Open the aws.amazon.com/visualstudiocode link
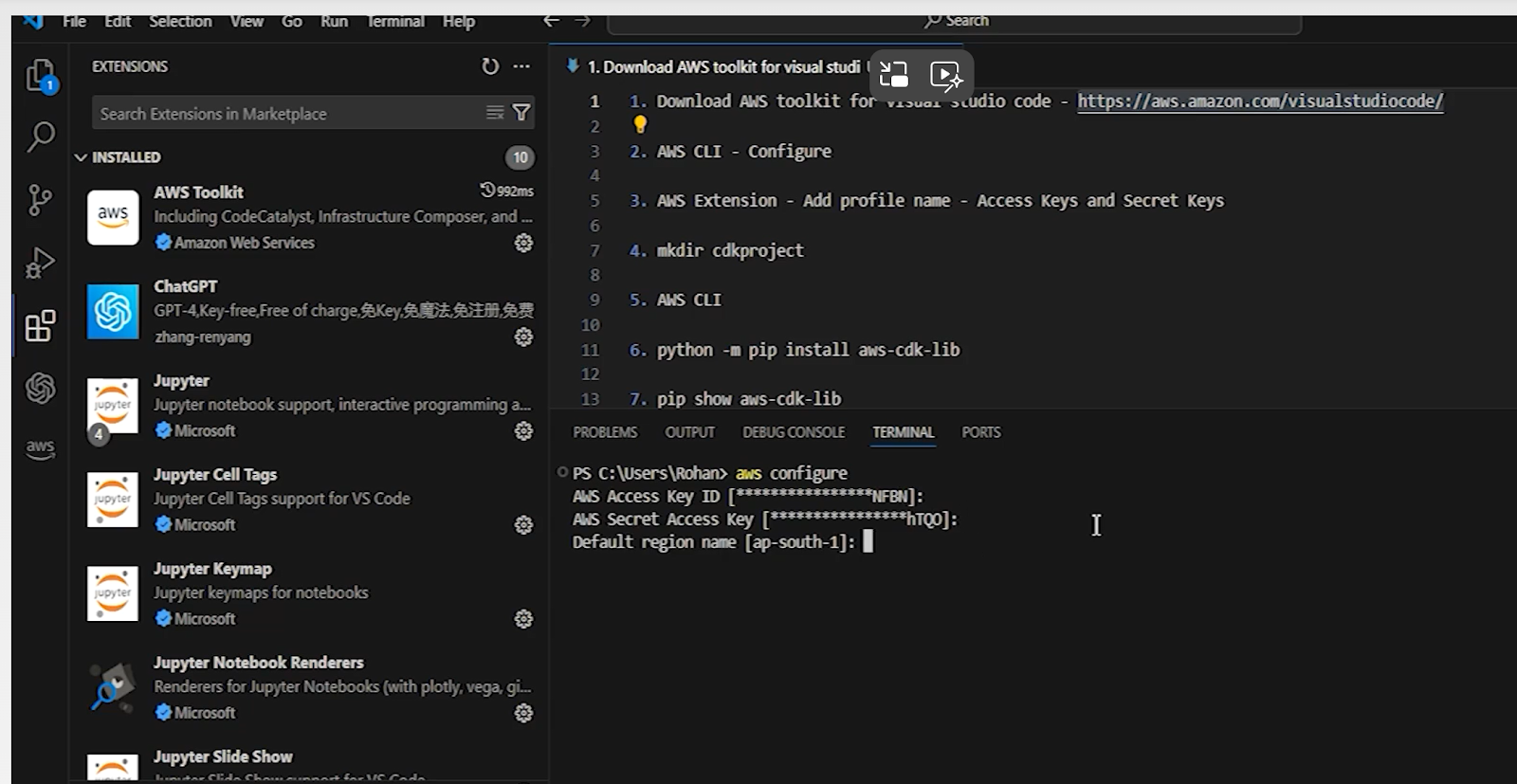The image size is (1517, 784). click(1260, 100)
